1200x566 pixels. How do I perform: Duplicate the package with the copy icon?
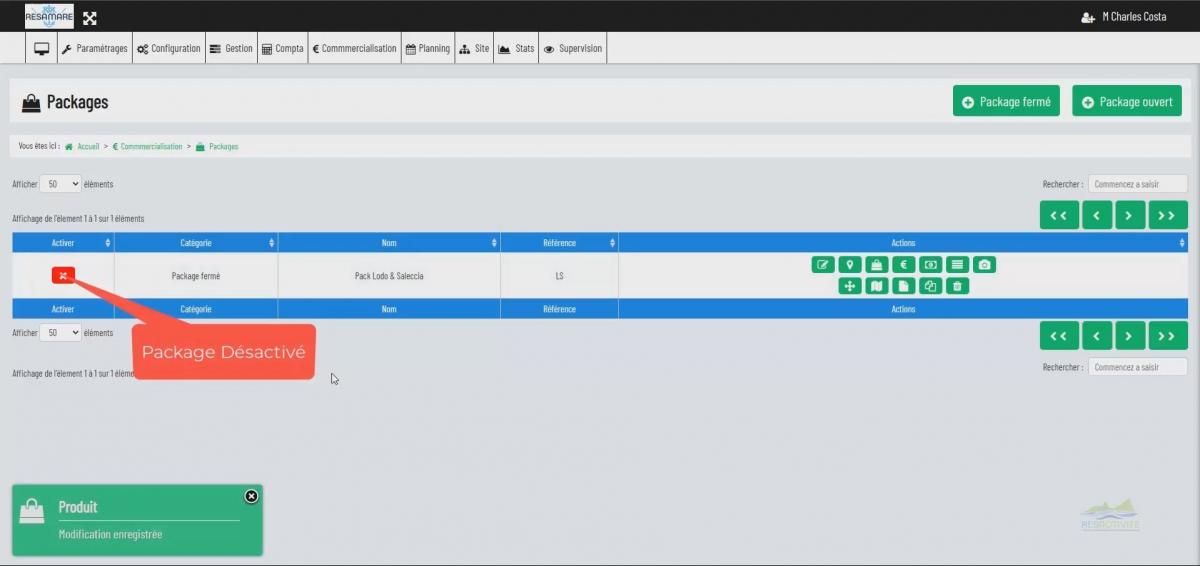[930, 286]
